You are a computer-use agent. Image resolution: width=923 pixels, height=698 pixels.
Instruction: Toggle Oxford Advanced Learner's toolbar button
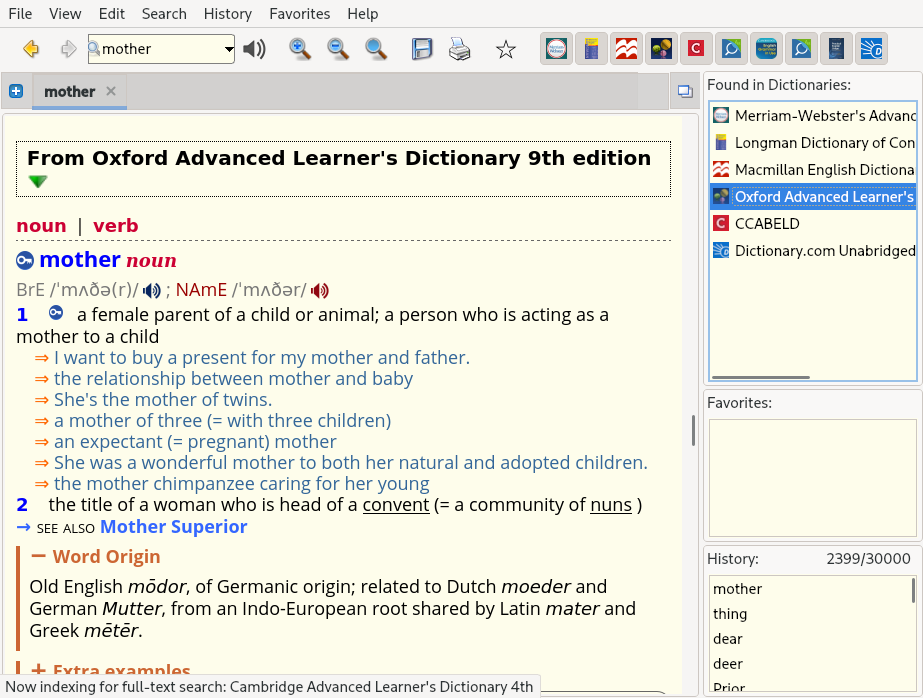tap(661, 49)
